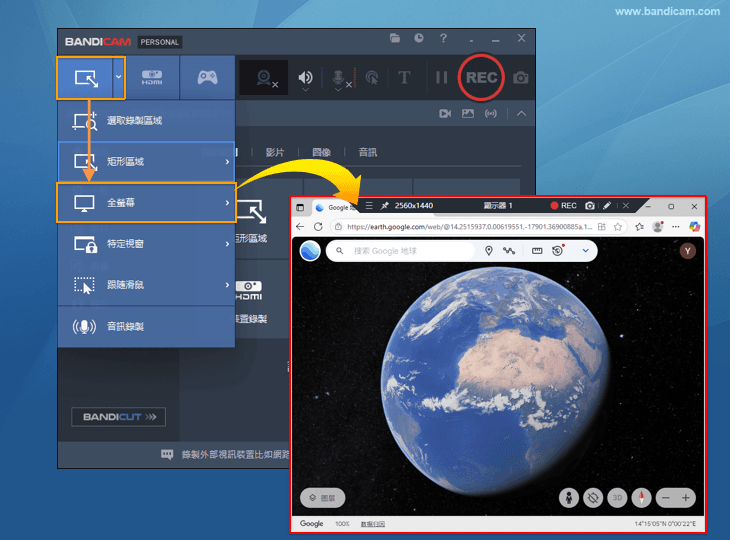Click the measure ruler tool in Google Earth
The image size is (730, 540).
[x=537, y=251]
